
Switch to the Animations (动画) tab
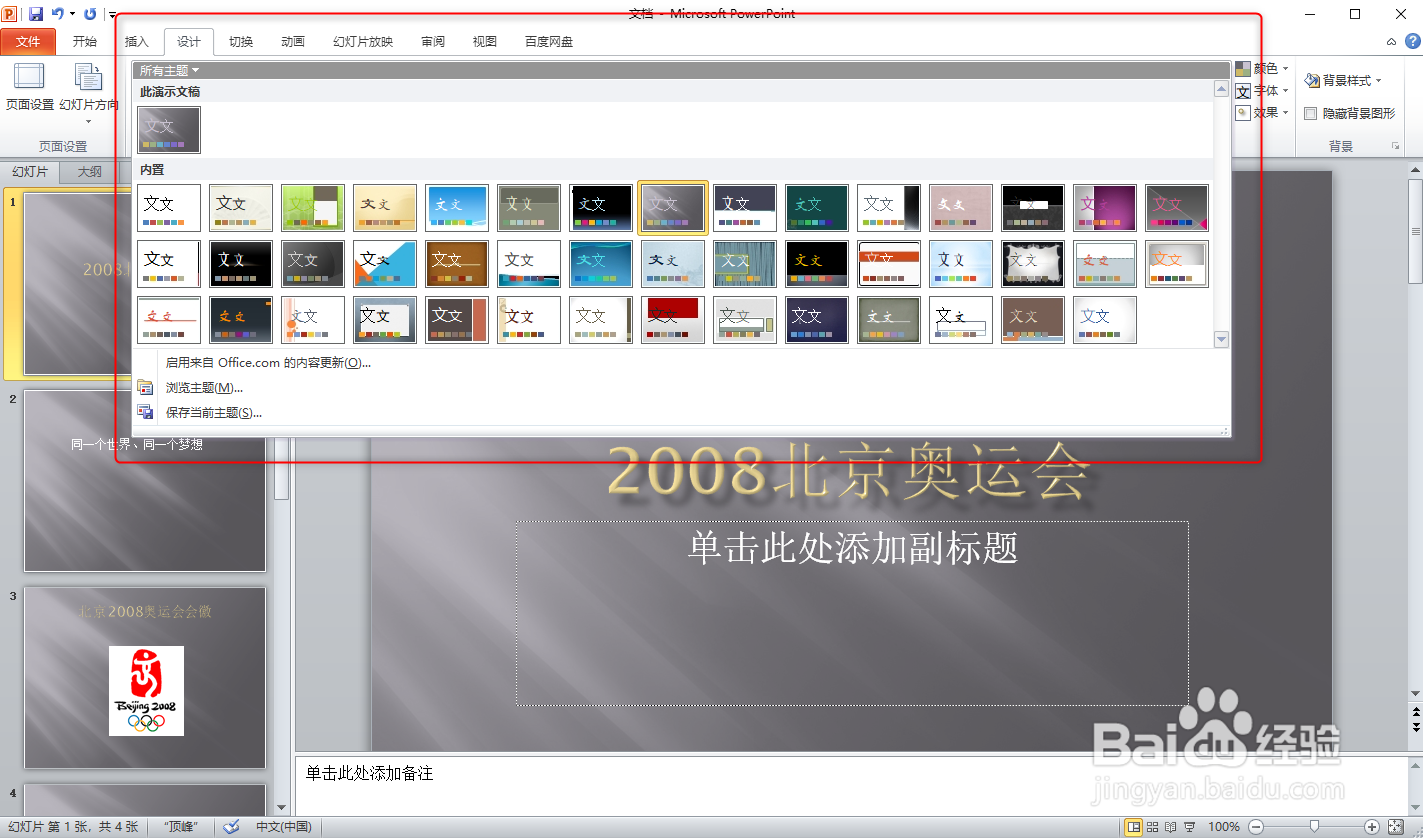tap(293, 42)
